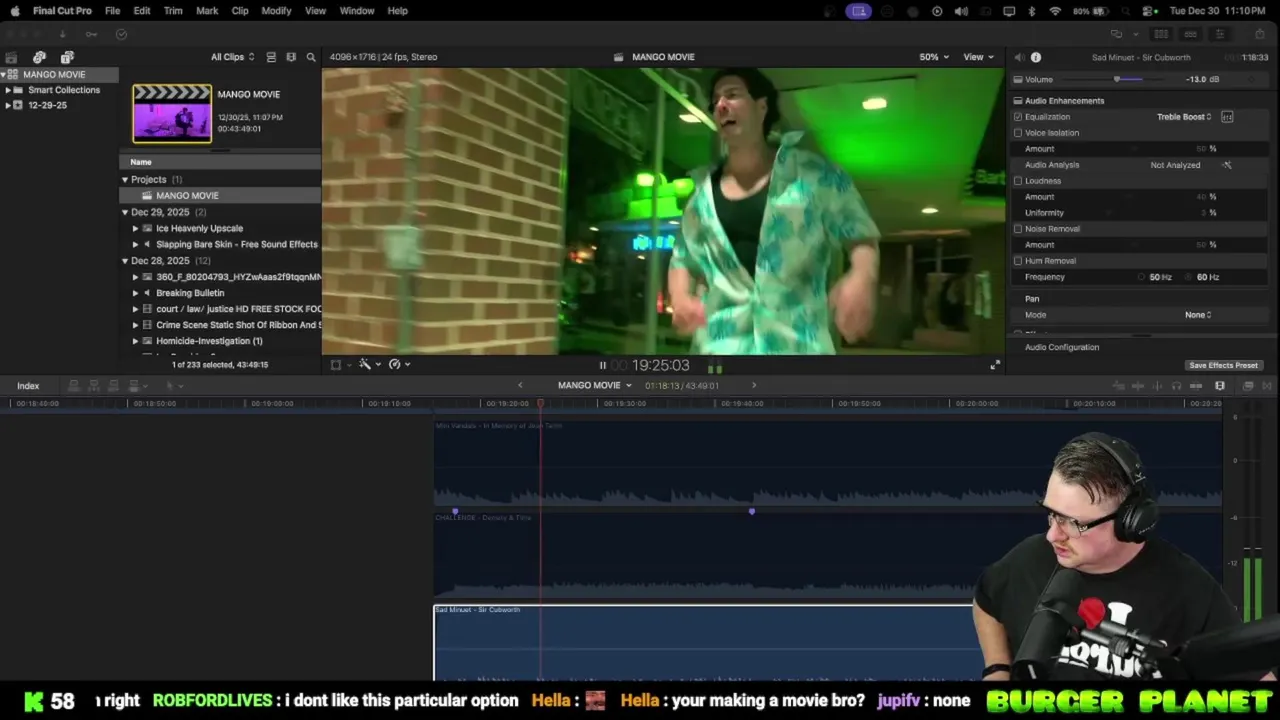Open the Mark menu
This screenshot has height=720, width=1280.
click(207, 11)
